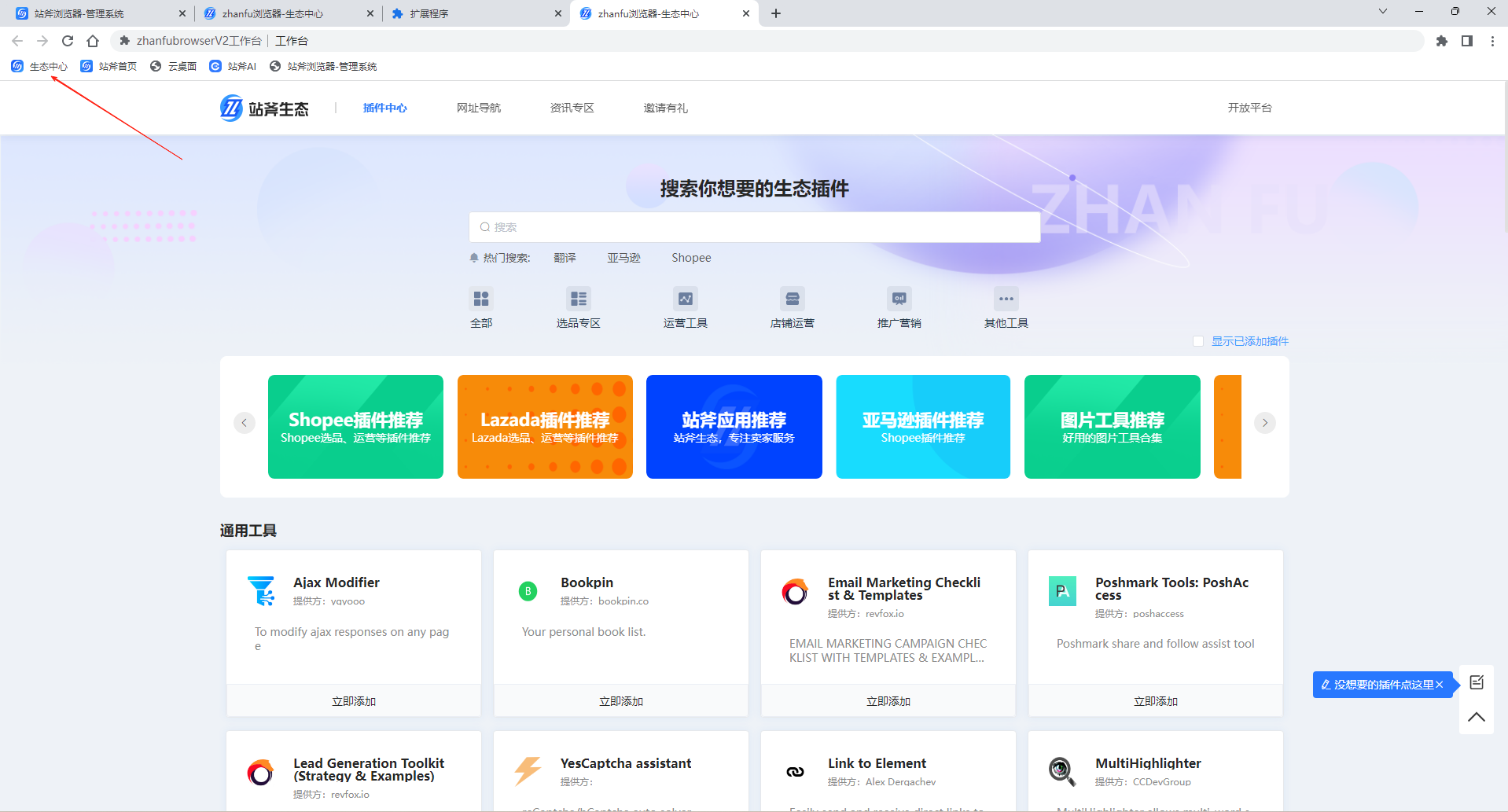
Task: Add Bookpin with 立即添加
Action: (x=621, y=701)
